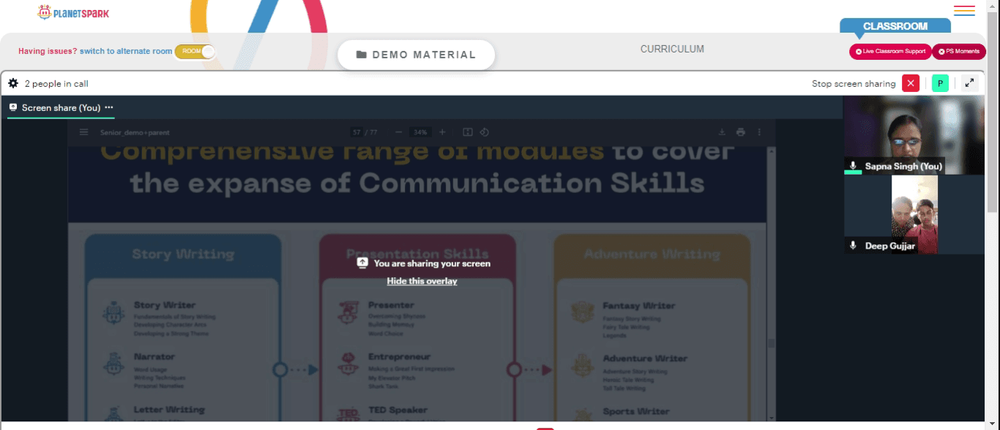Screen dimensions: 1000x430
Task: Click 'Letter Writing' module title
Action: pyautogui.click(x=169, y=410)
